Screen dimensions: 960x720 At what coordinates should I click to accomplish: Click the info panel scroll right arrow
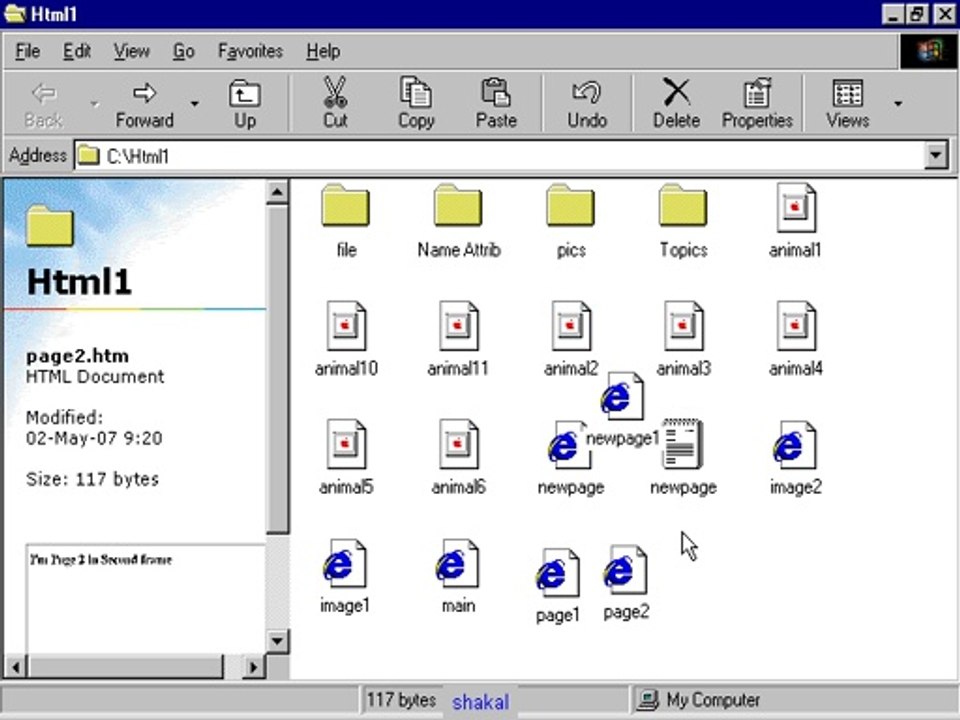point(253,666)
